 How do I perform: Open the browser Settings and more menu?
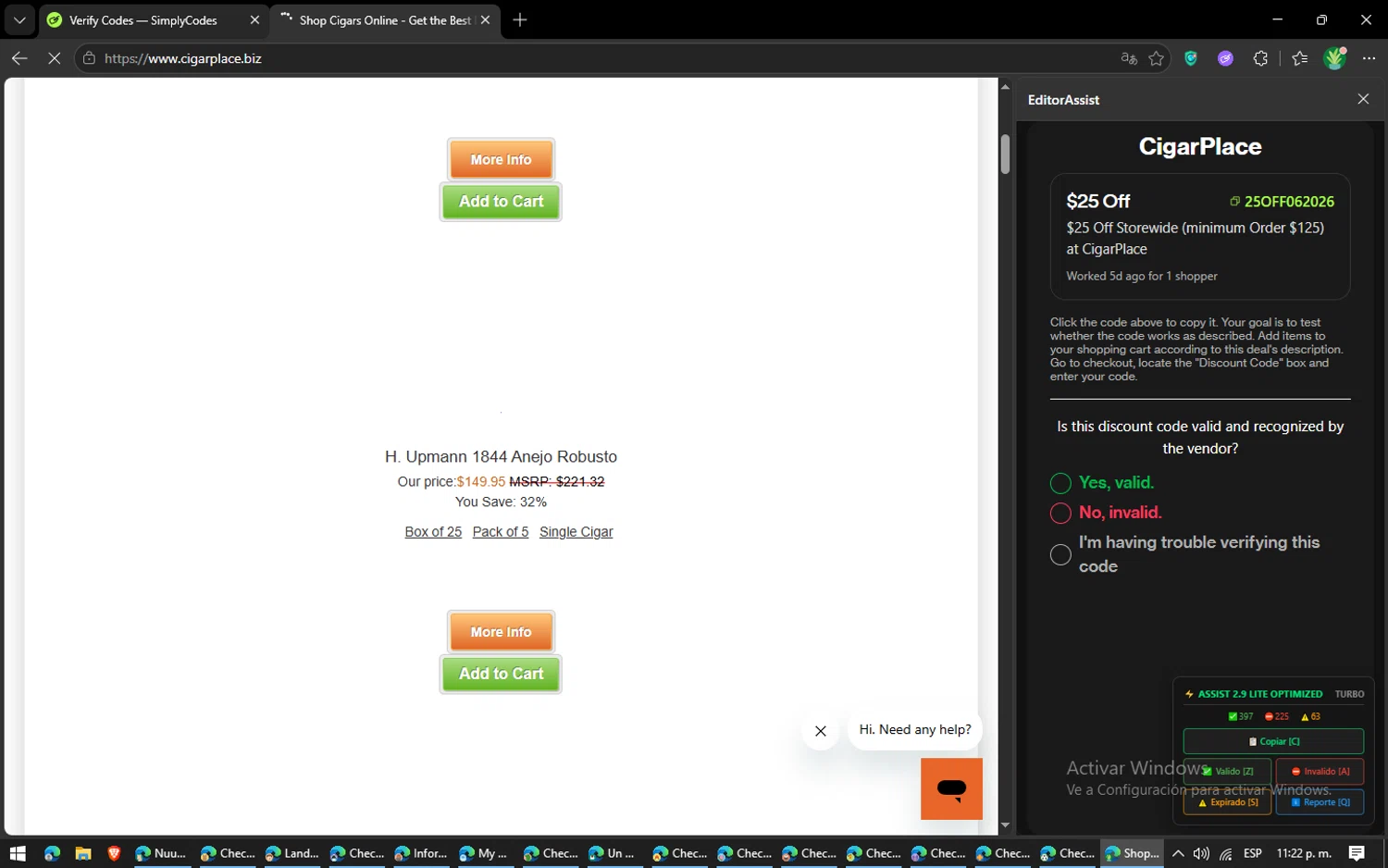tap(1369, 58)
